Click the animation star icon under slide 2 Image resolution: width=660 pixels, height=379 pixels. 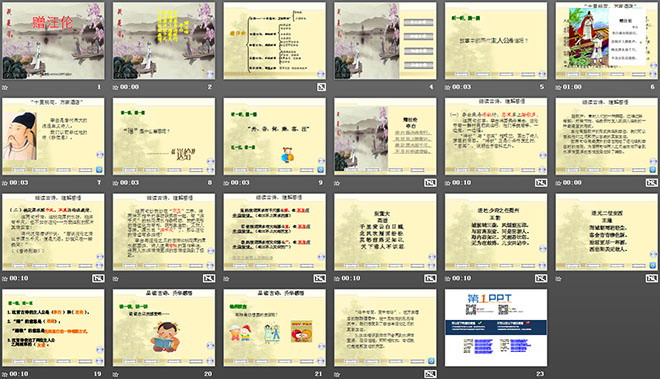point(115,87)
